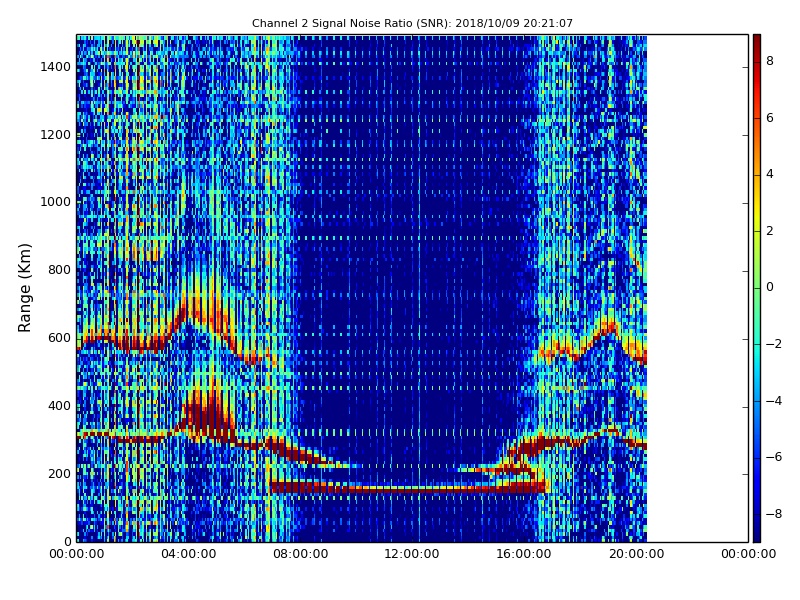This screenshot has height=600, width=800.
Task: Click the colorbar value 0 label
Action: [x=770, y=287]
